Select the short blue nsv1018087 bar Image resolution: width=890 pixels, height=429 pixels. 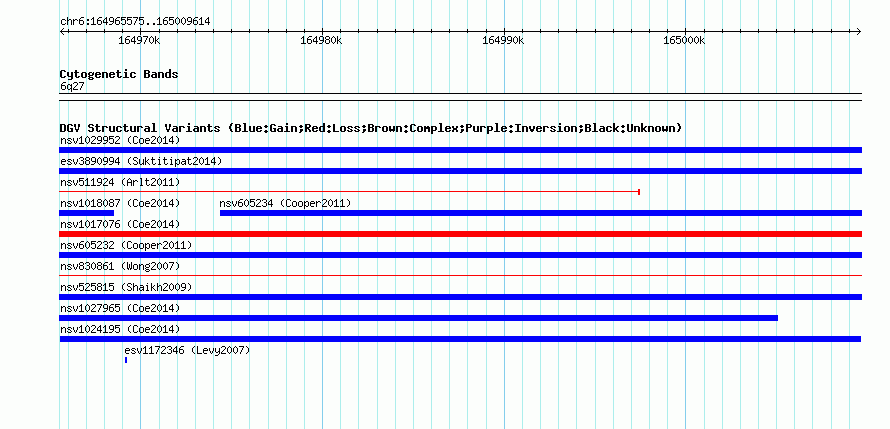pos(86,213)
